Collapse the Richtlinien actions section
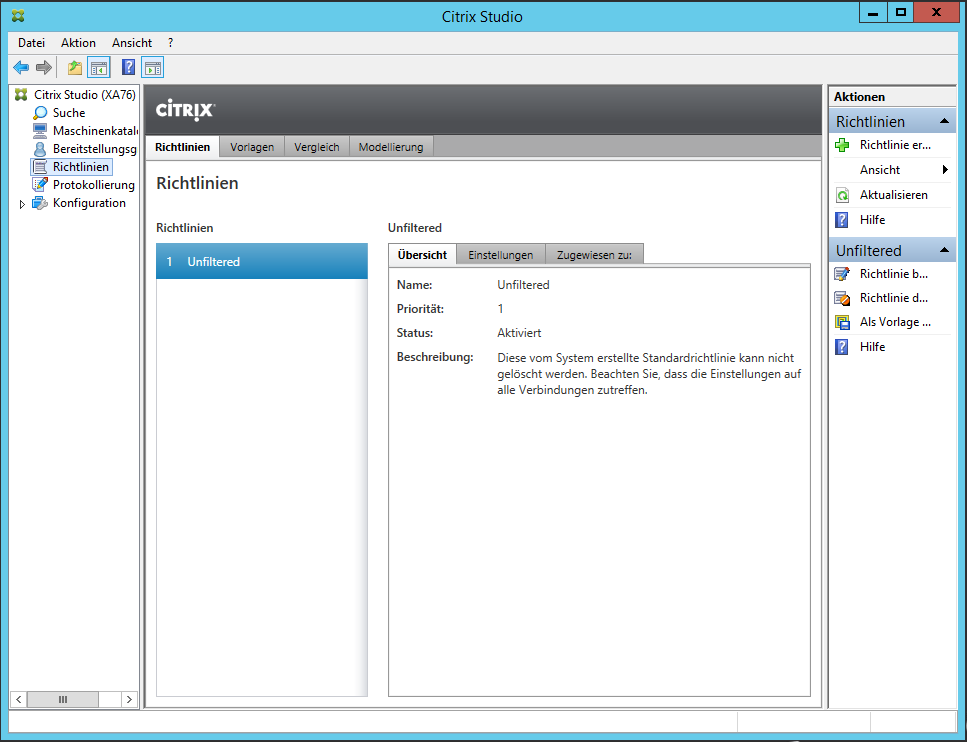The width and height of the screenshot is (967, 742). click(944, 122)
